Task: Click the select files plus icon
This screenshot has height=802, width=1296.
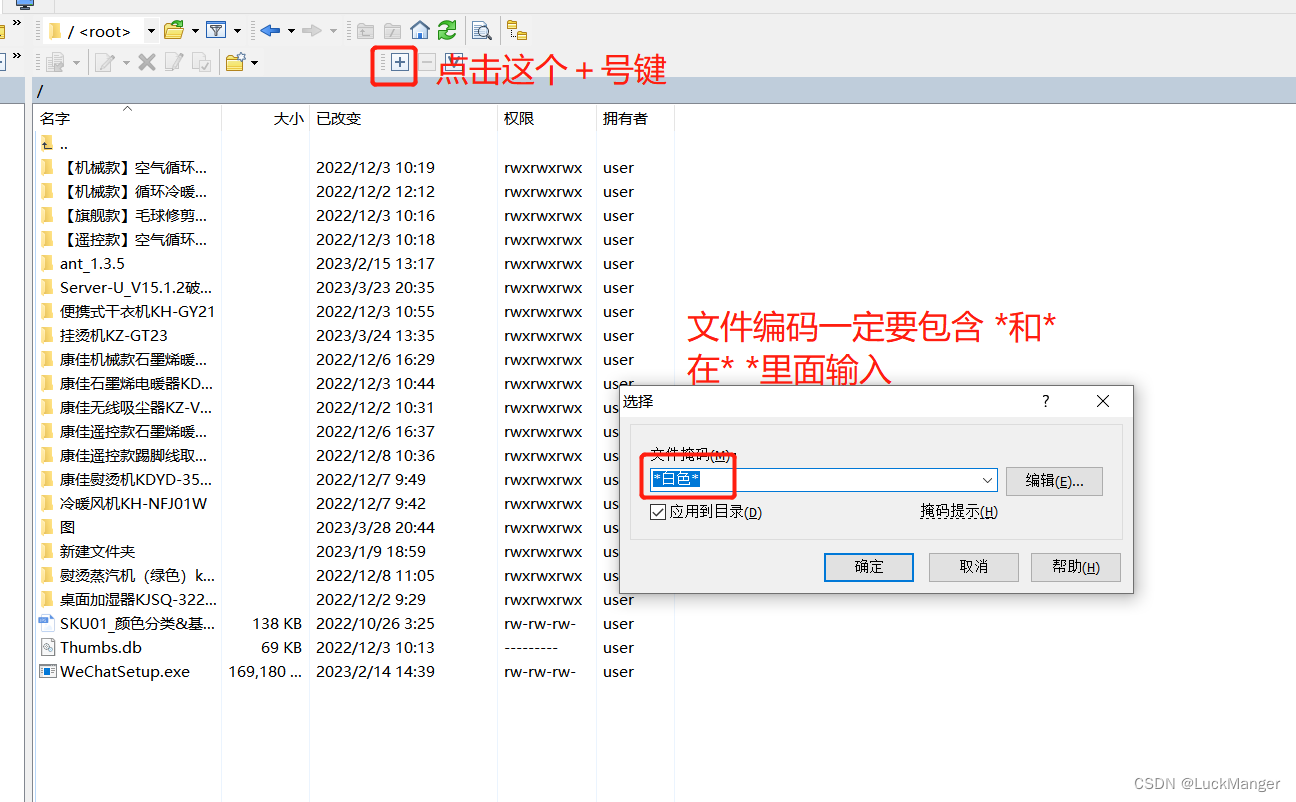Action: pos(400,62)
